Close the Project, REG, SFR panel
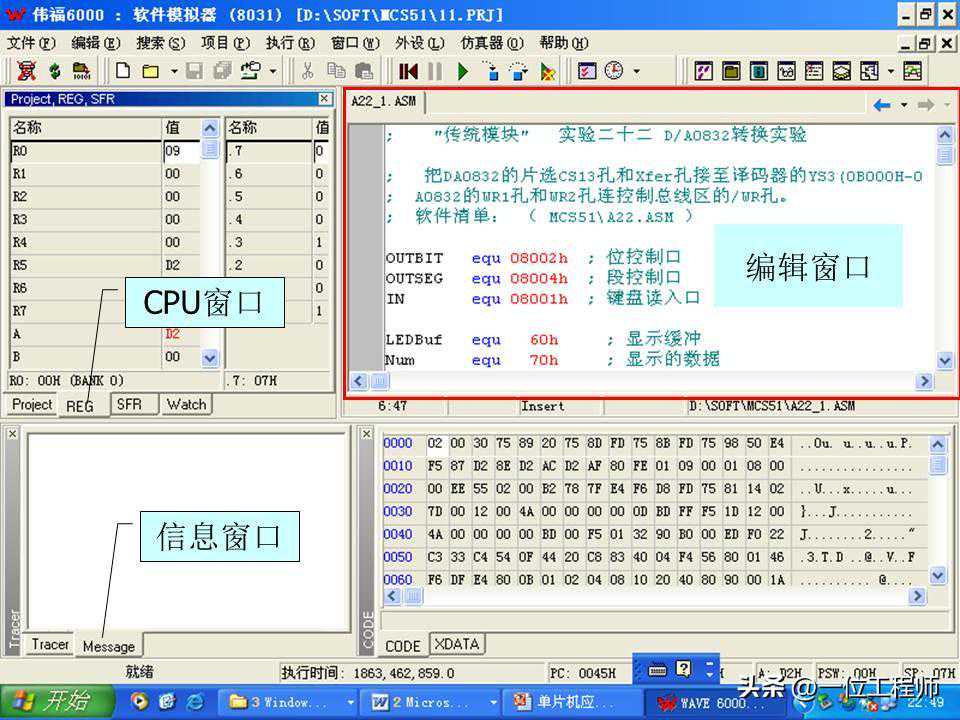Screen dimensions: 960x720 [324, 98]
